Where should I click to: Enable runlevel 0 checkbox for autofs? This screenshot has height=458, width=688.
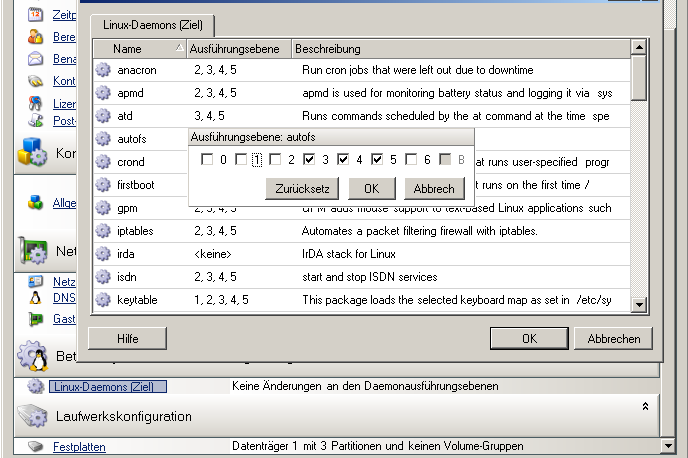click(x=207, y=159)
